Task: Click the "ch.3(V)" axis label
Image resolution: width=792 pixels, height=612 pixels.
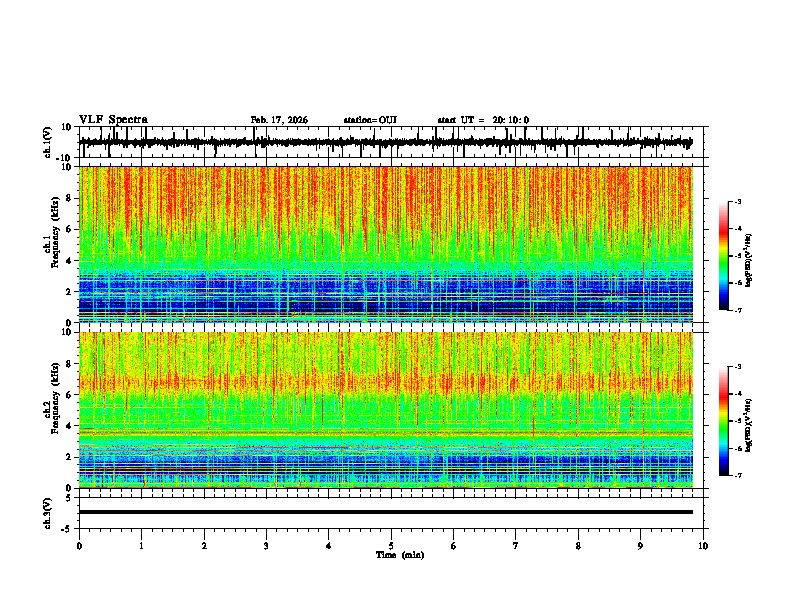Action: [48, 514]
